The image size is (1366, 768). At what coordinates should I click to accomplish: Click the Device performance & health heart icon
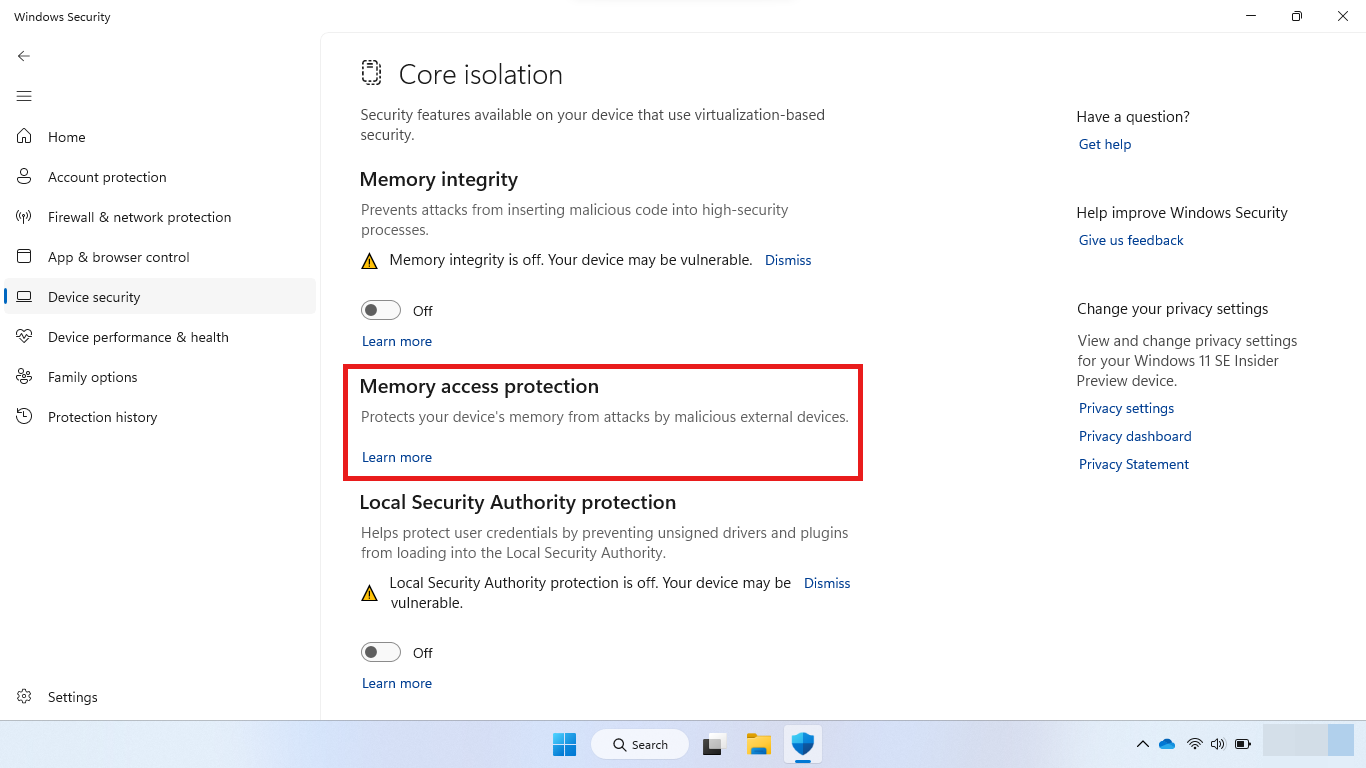(25, 337)
